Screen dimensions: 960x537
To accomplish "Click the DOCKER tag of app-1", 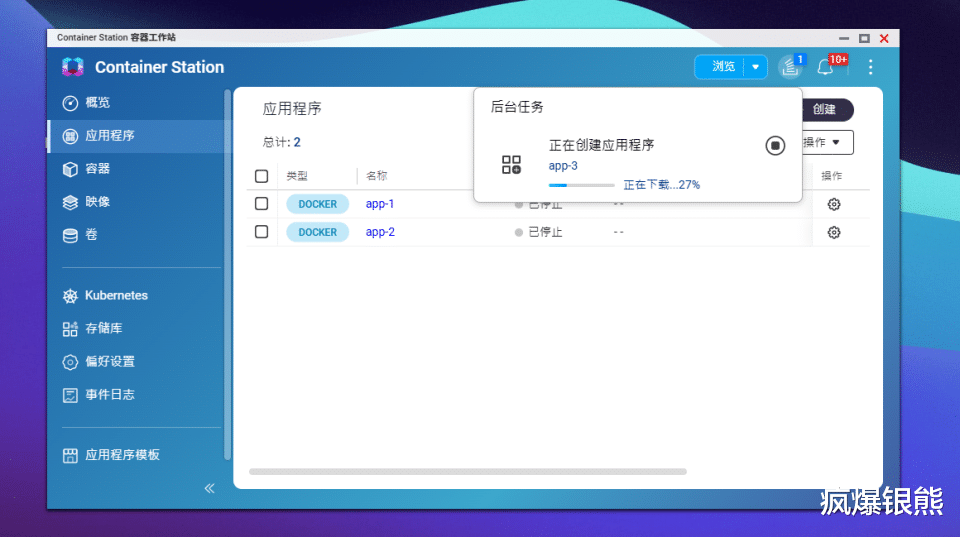I will tap(317, 204).
